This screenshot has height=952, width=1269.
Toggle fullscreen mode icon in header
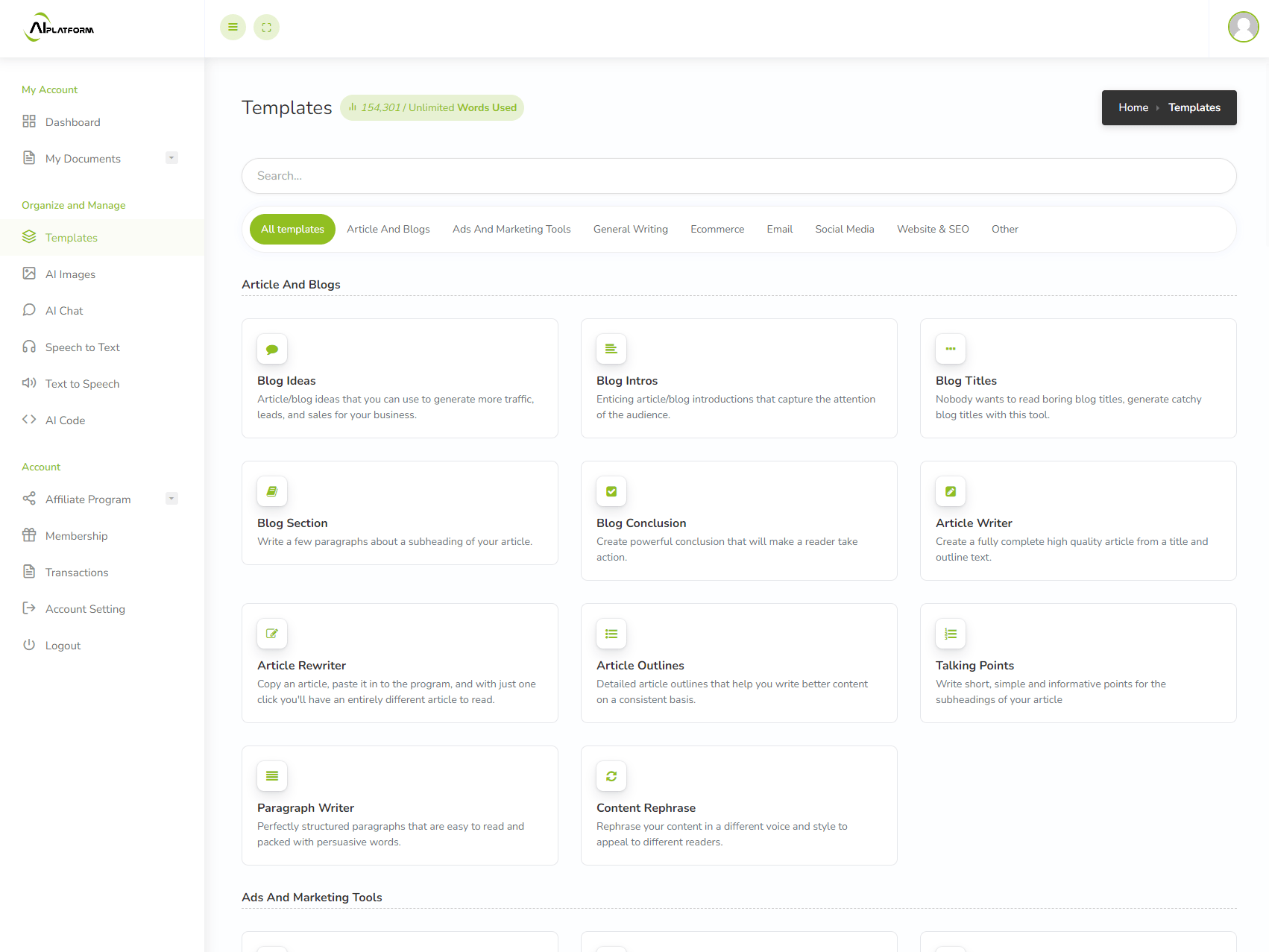tap(266, 28)
